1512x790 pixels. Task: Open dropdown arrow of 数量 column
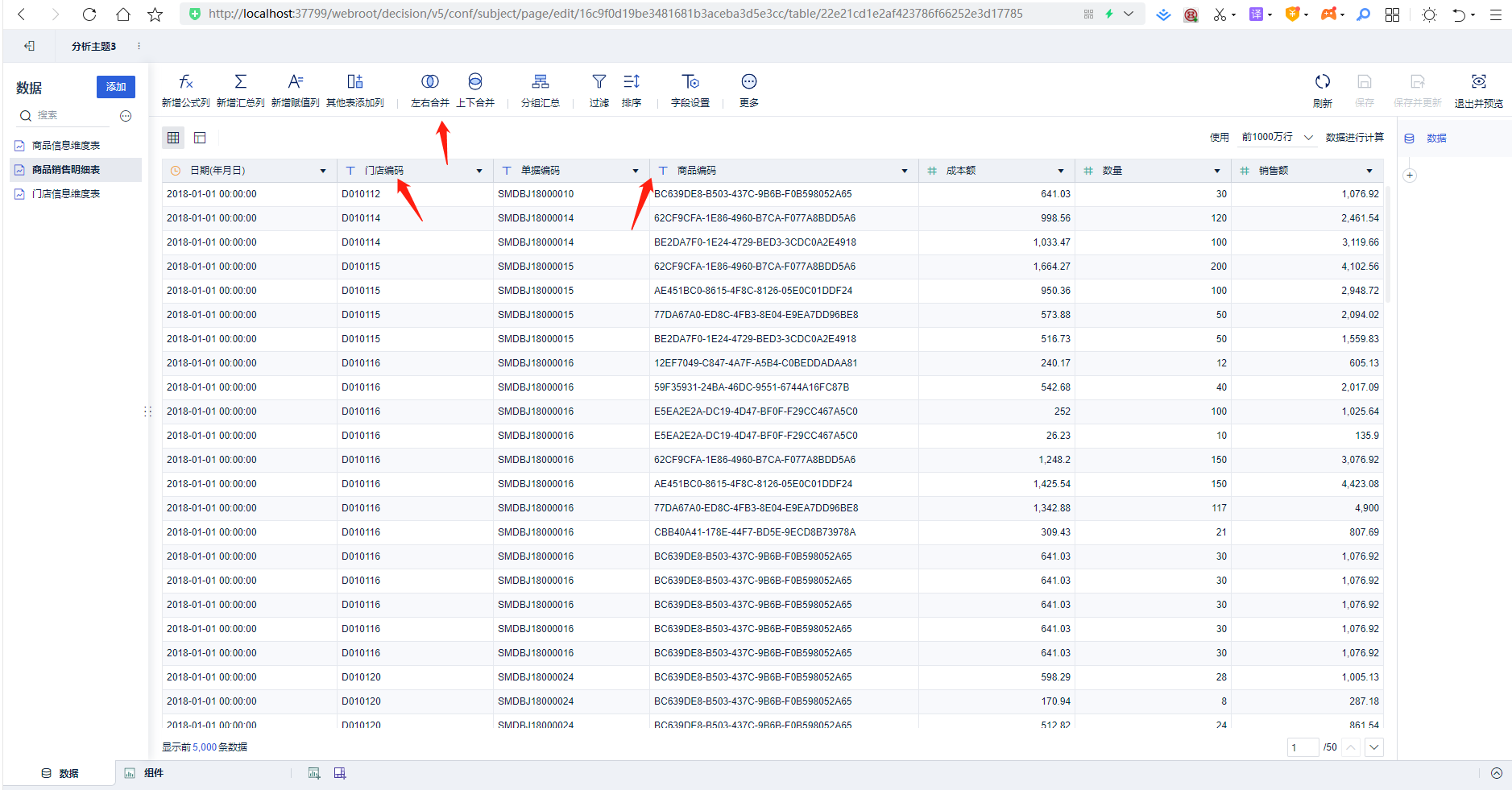[x=1217, y=171]
